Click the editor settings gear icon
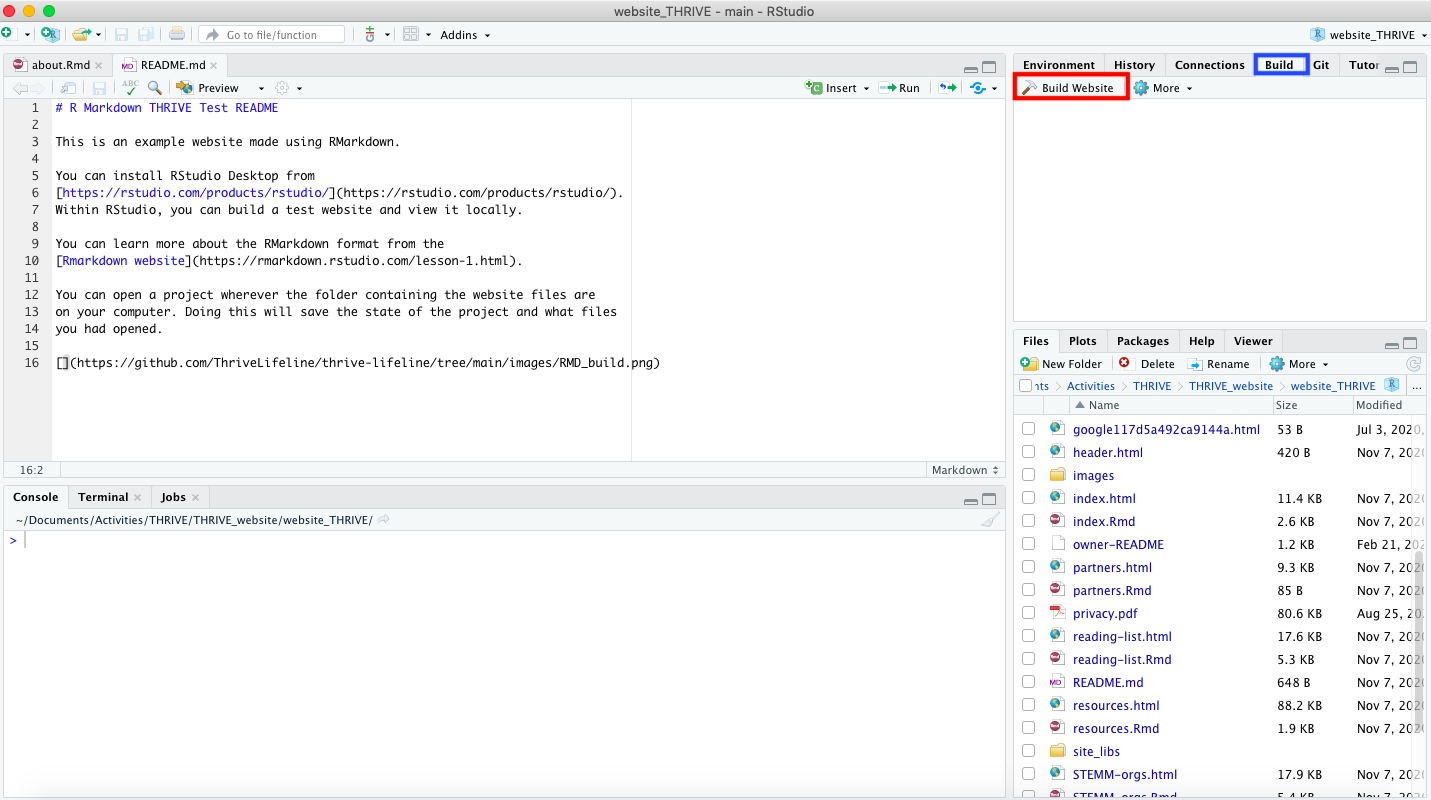This screenshot has width=1431, height=800. pos(282,88)
